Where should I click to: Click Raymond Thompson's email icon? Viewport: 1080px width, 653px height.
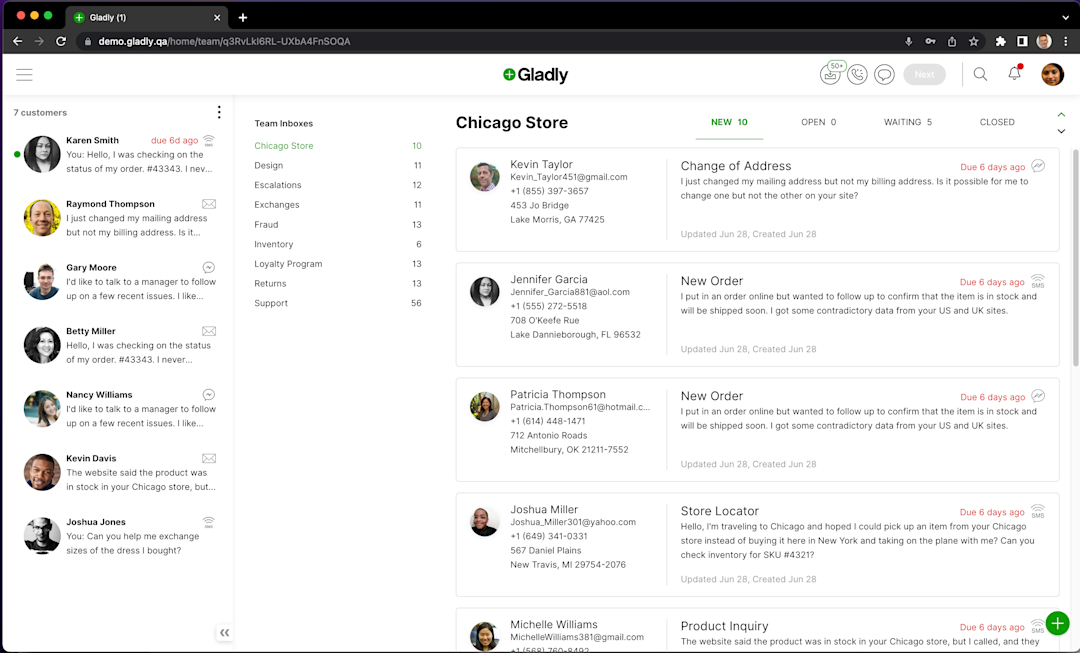pos(209,204)
